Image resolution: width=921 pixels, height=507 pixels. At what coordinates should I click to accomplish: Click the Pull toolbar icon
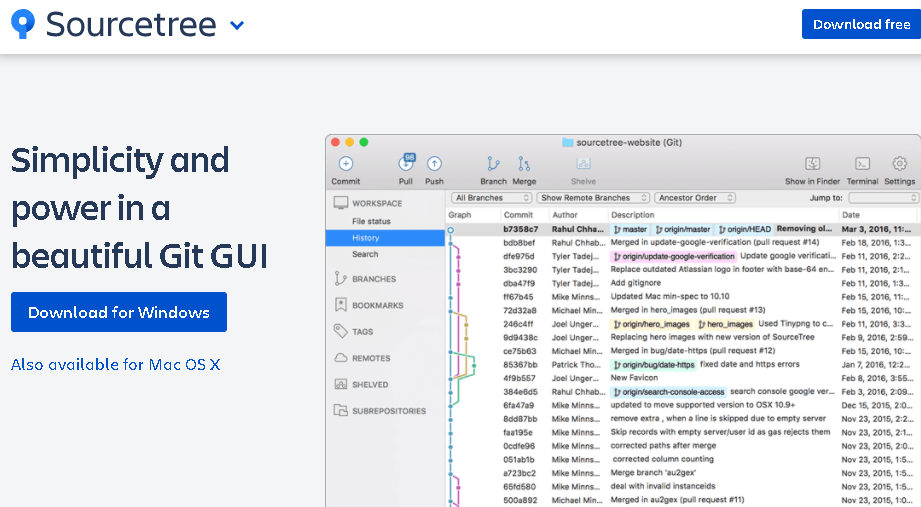[x=406, y=163]
